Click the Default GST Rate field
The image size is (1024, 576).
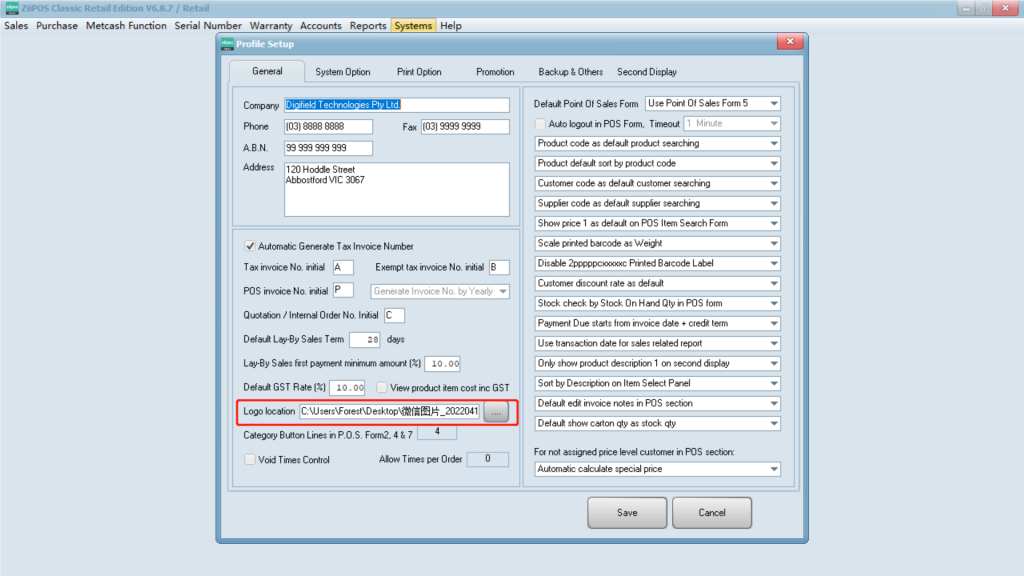coord(347,388)
